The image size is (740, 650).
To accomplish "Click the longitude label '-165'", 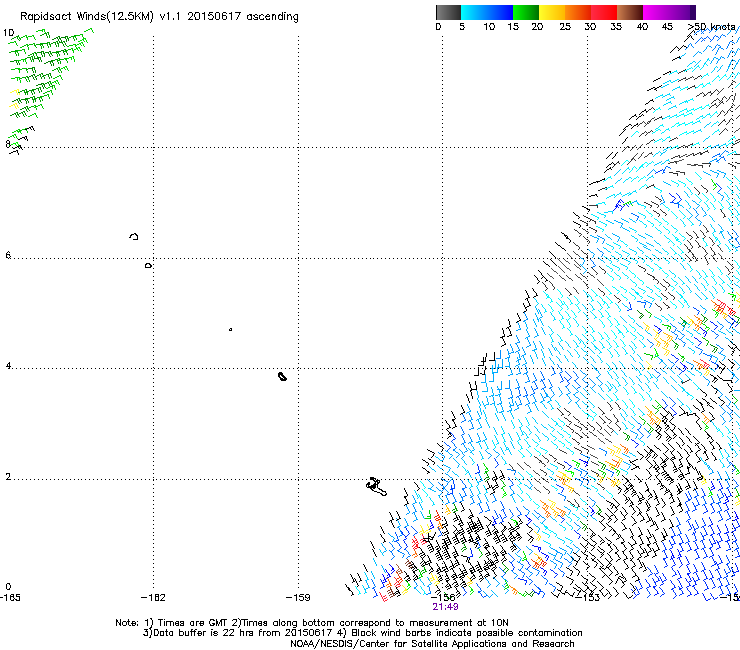I will pyautogui.click(x=10, y=598).
